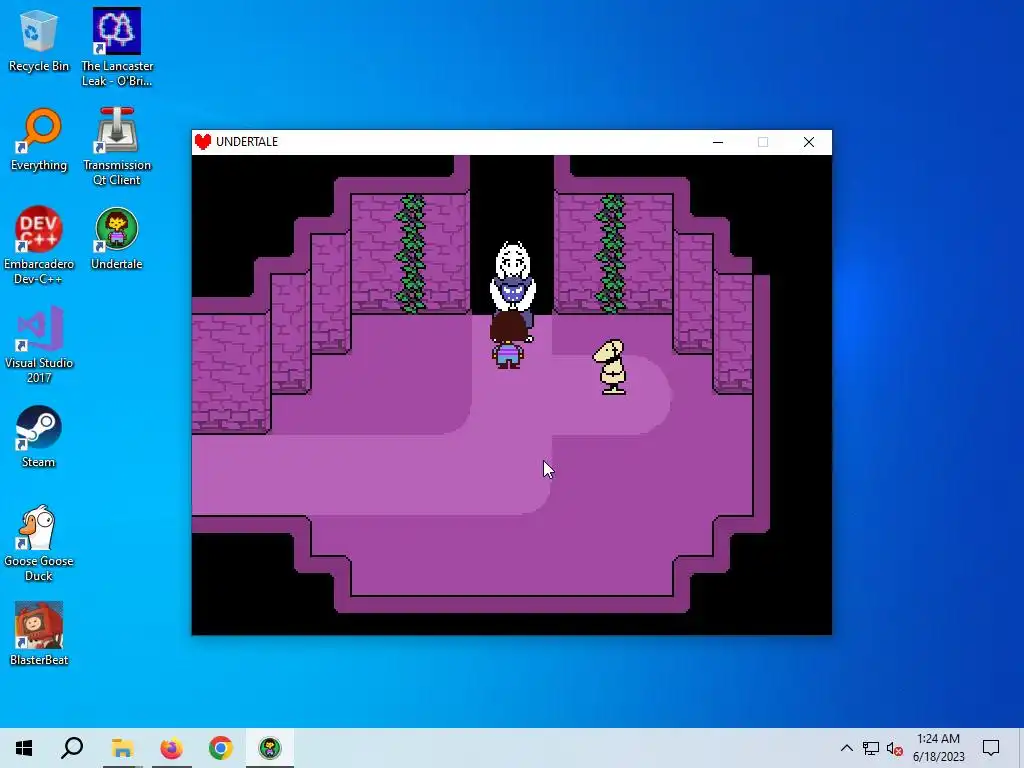Select the Steam desktop shortcut
The width and height of the screenshot is (1024, 768).
click(x=39, y=437)
